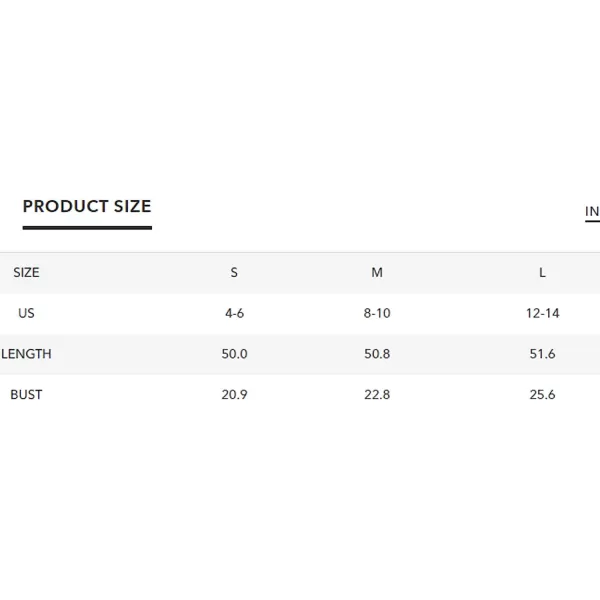Click the underline beneath the IN tab

[x=592, y=221]
